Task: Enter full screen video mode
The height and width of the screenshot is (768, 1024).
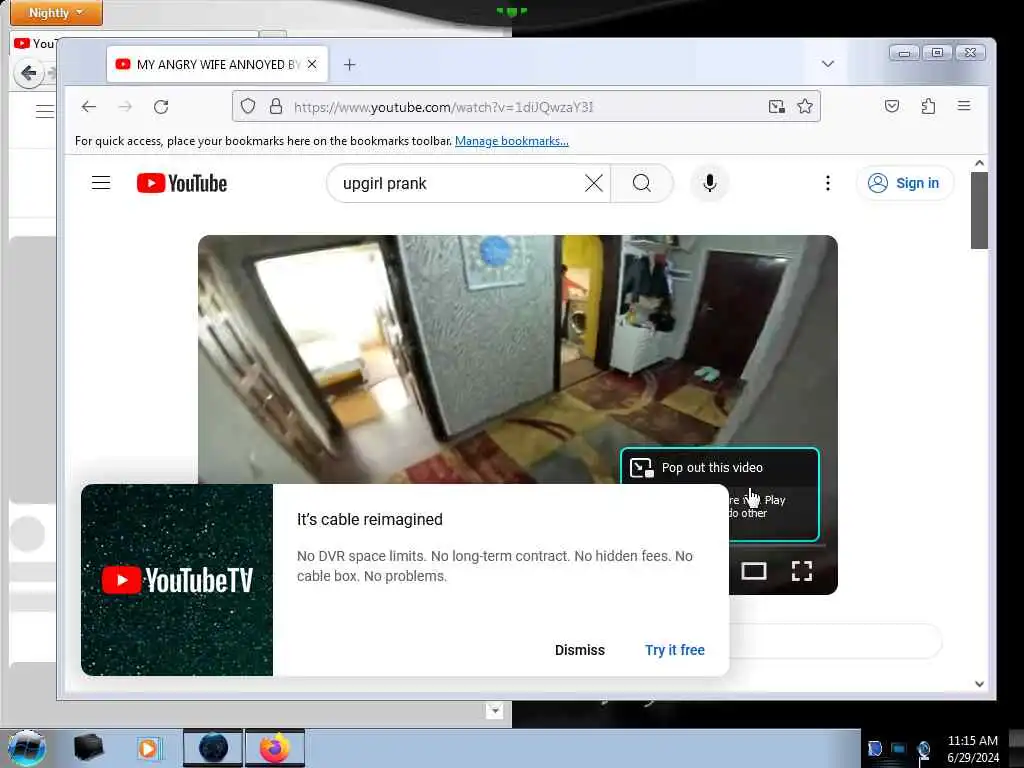Action: tap(802, 571)
